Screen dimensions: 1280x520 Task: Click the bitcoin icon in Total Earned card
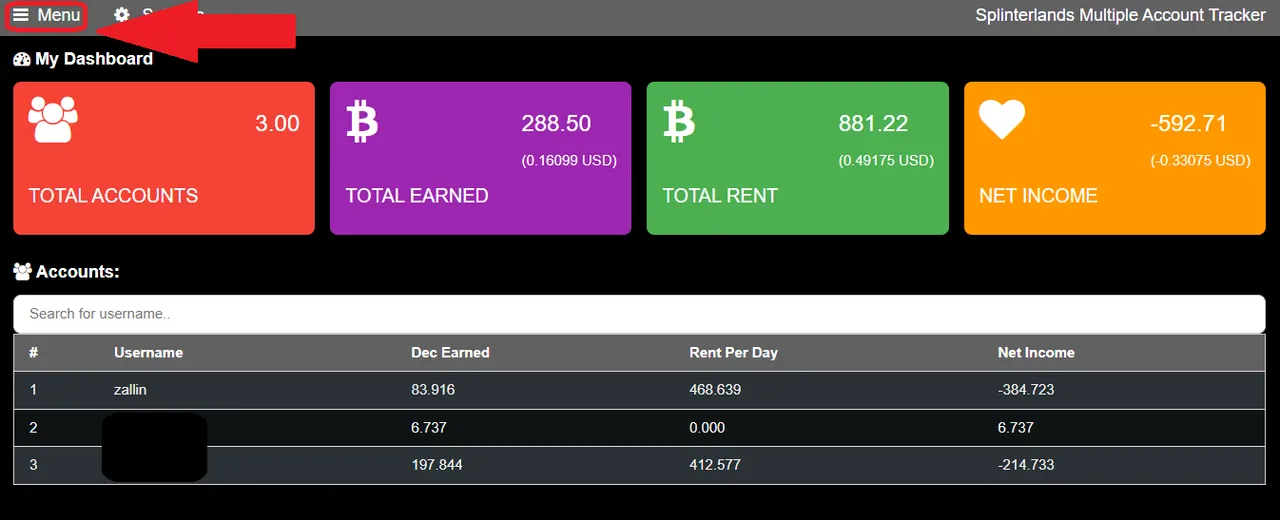362,120
